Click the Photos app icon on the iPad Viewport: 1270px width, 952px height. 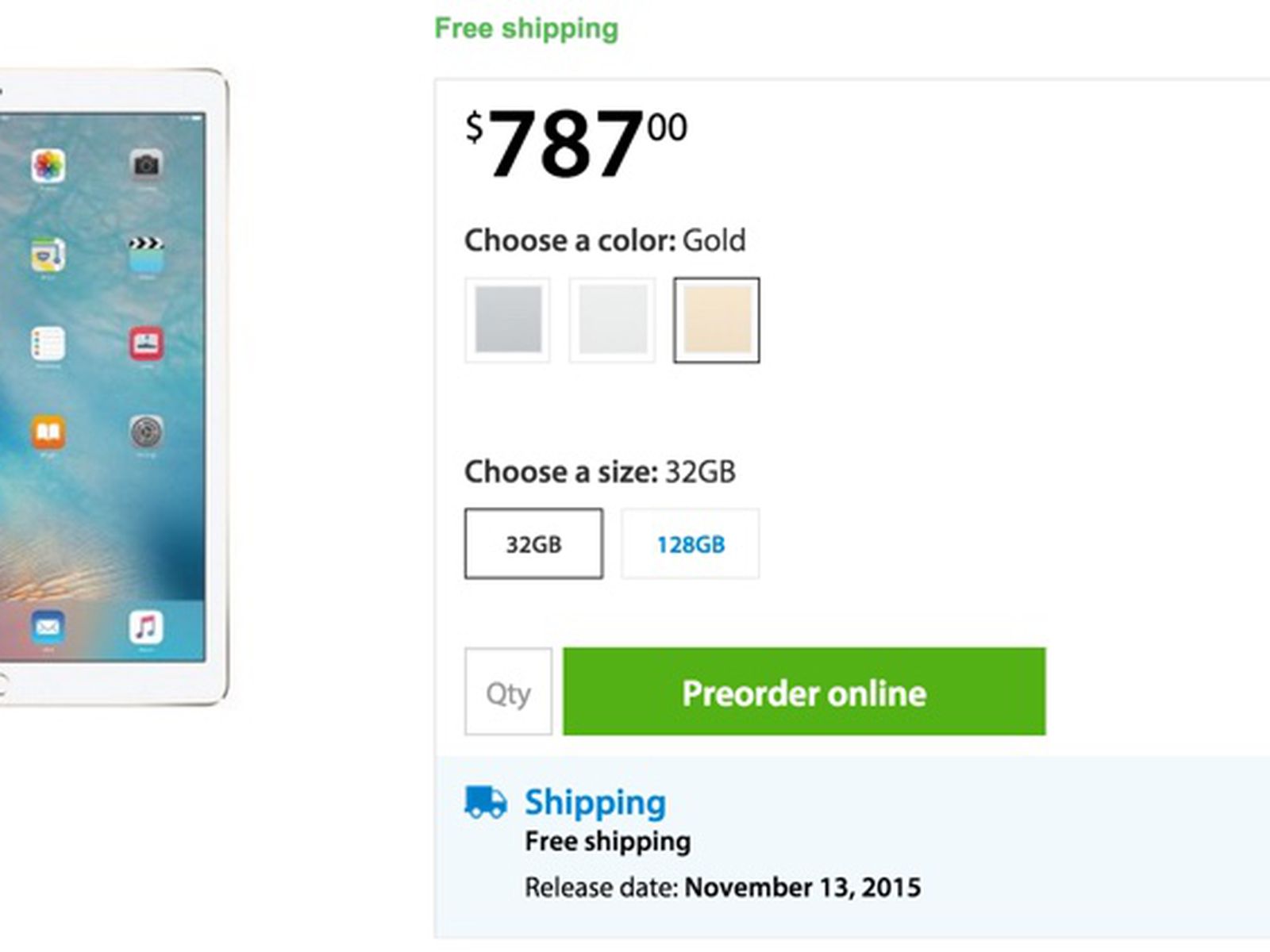(x=48, y=166)
